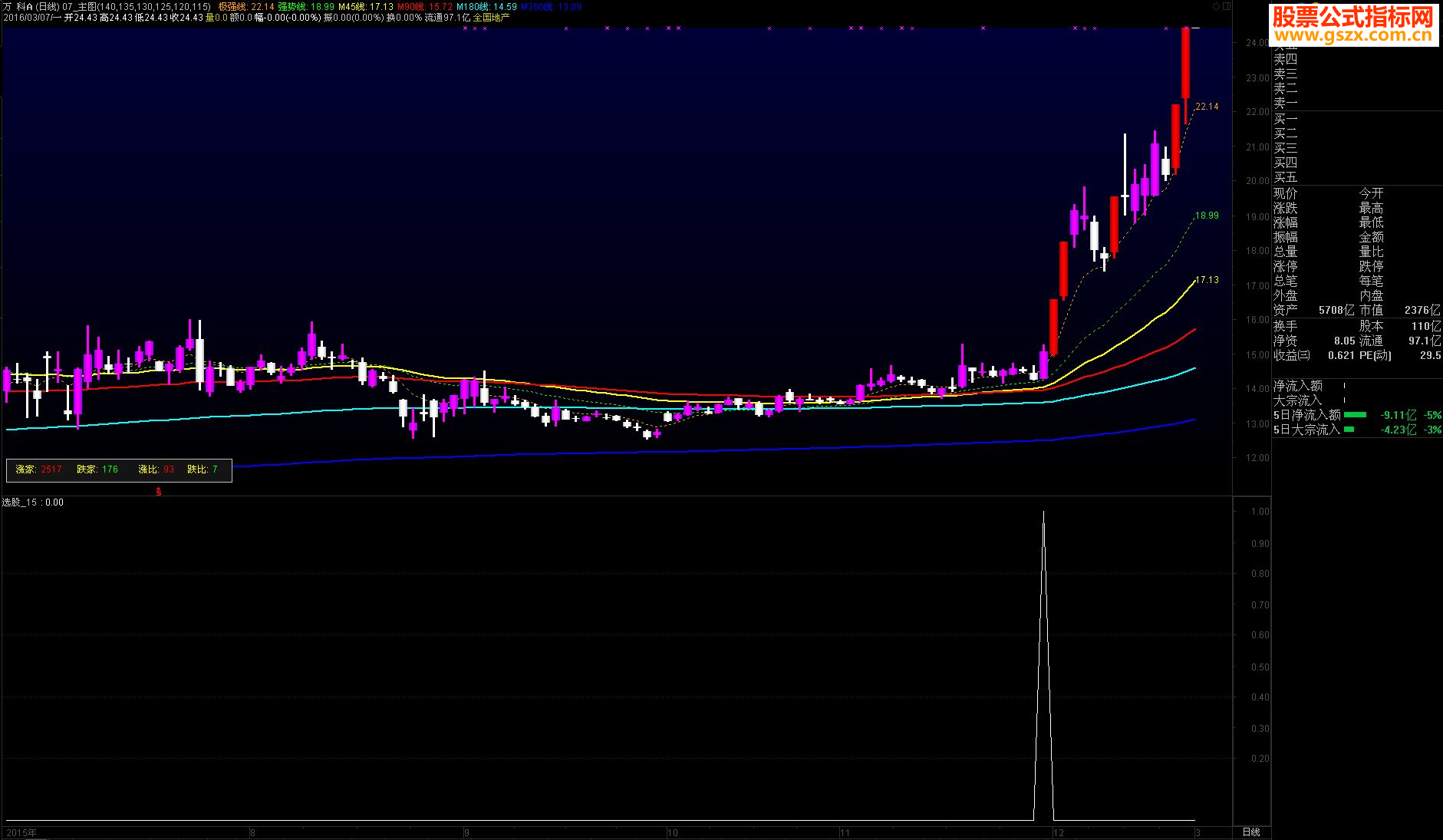Click the M90线: 15.72 legend entry
This screenshot has width=1443, height=840.
pos(425,7)
